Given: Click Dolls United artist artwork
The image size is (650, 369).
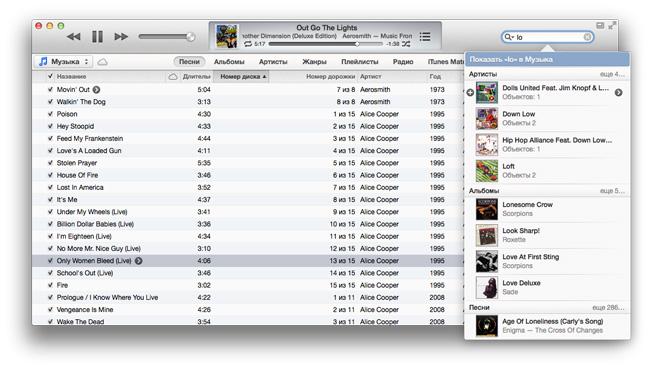Looking at the screenshot, I should coord(487,92).
